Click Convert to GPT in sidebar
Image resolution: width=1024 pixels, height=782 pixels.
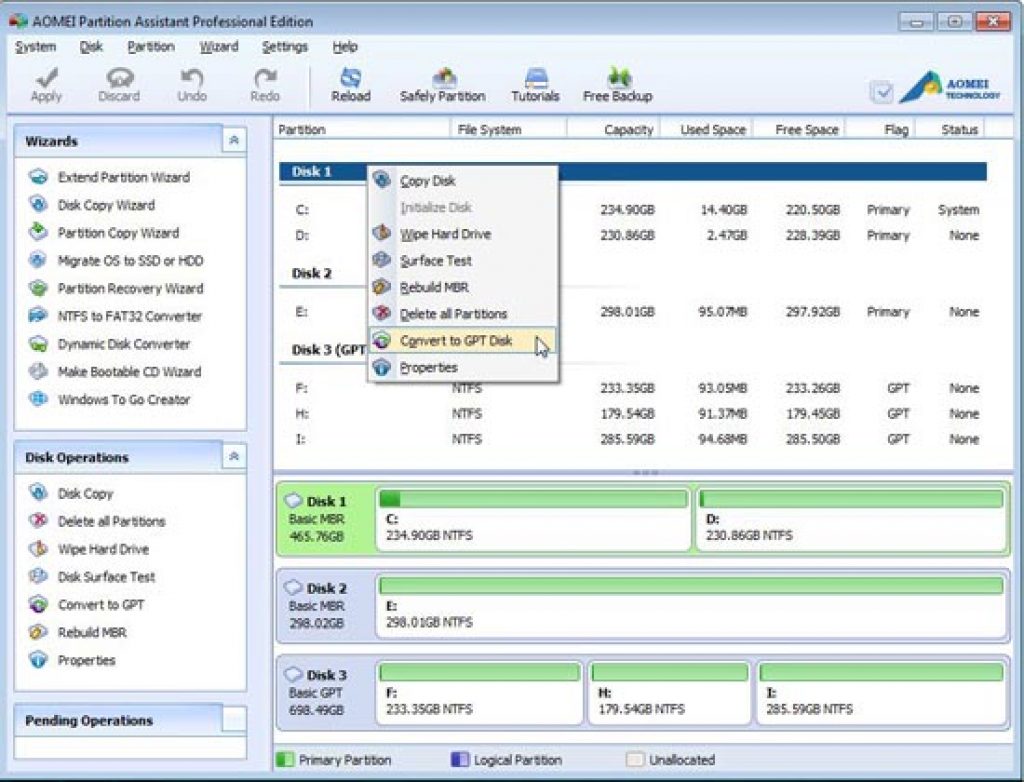86,604
